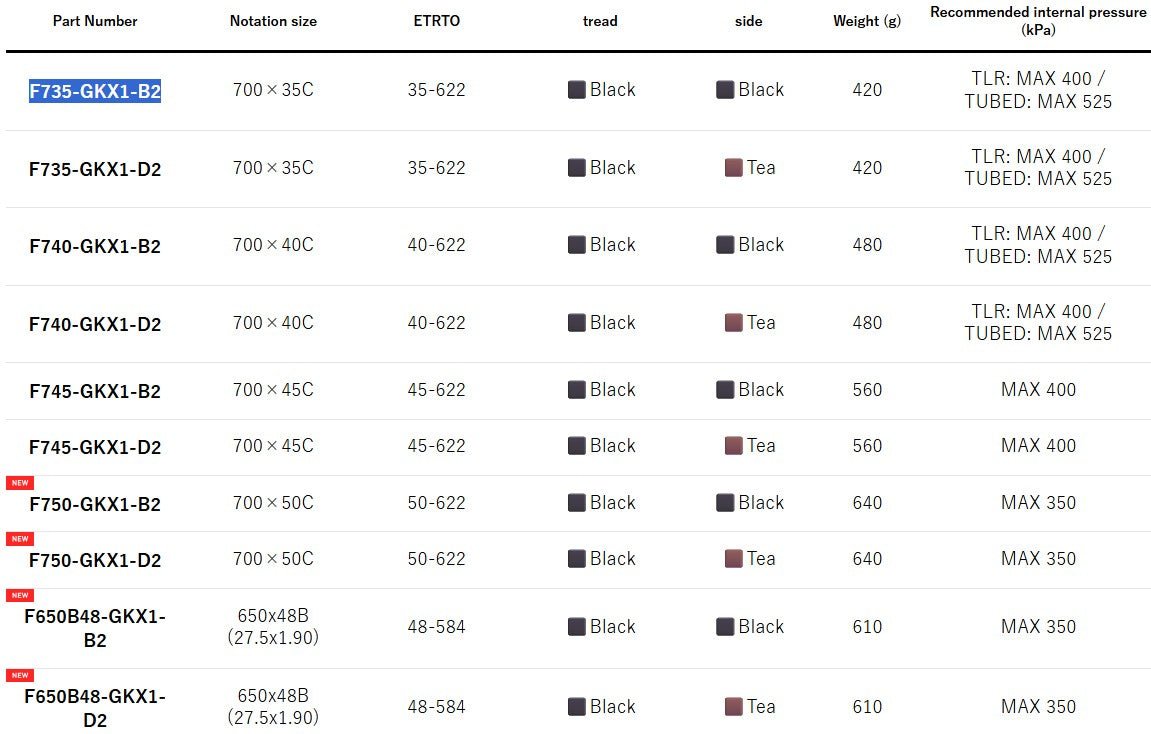1151x734 pixels.
Task: Click the highlighted F735-GKX1-B2 part number
Action: click(x=95, y=91)
